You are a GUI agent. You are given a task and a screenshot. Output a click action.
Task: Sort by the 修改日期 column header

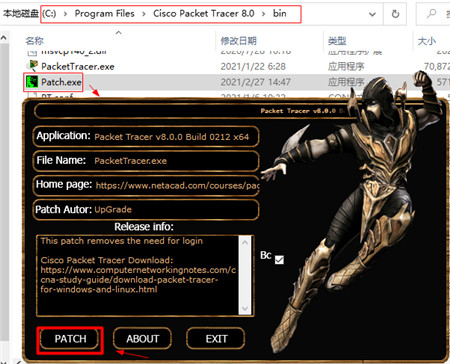(x=239, y=41)
